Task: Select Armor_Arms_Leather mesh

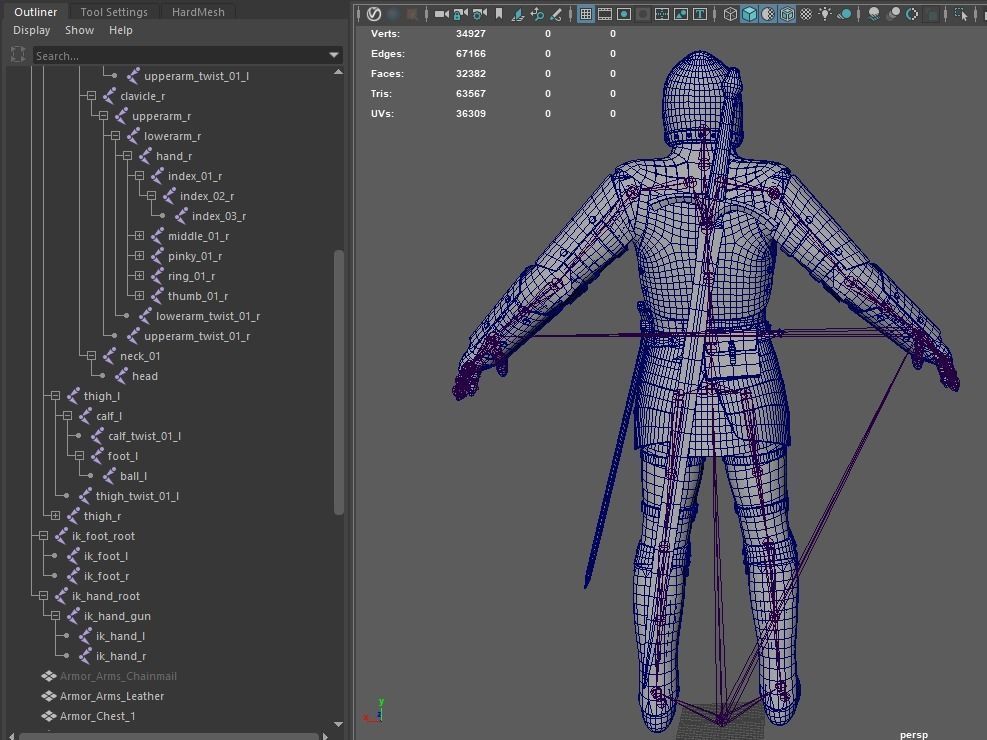Action: pos(112,696)
